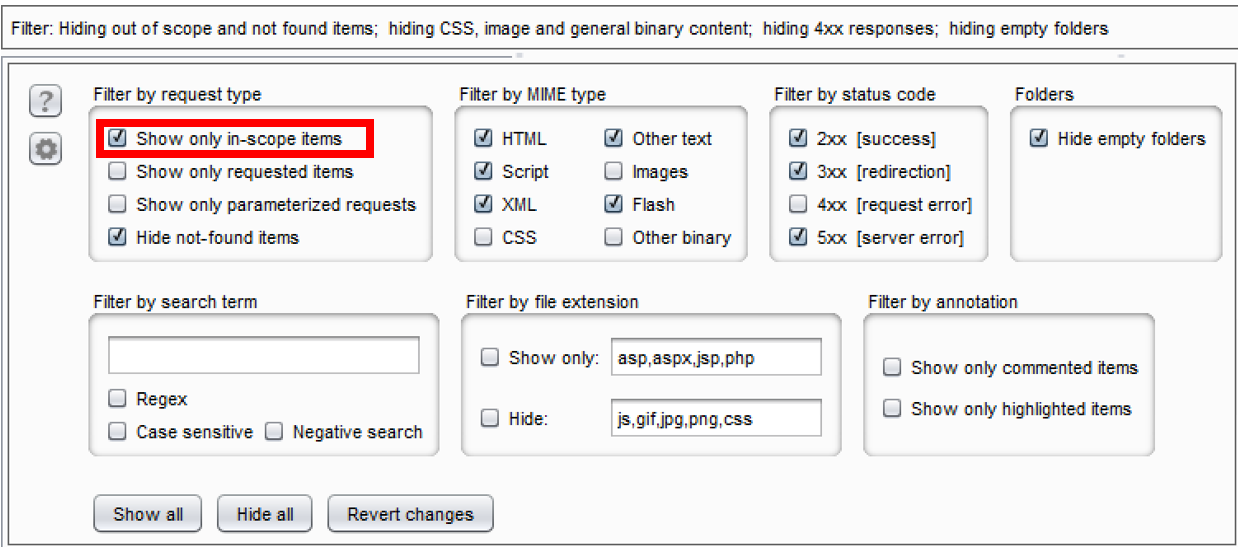Enable the Images MIME type filter
The width and height of the screenshot is (1241, 548).
coord(614,172)
